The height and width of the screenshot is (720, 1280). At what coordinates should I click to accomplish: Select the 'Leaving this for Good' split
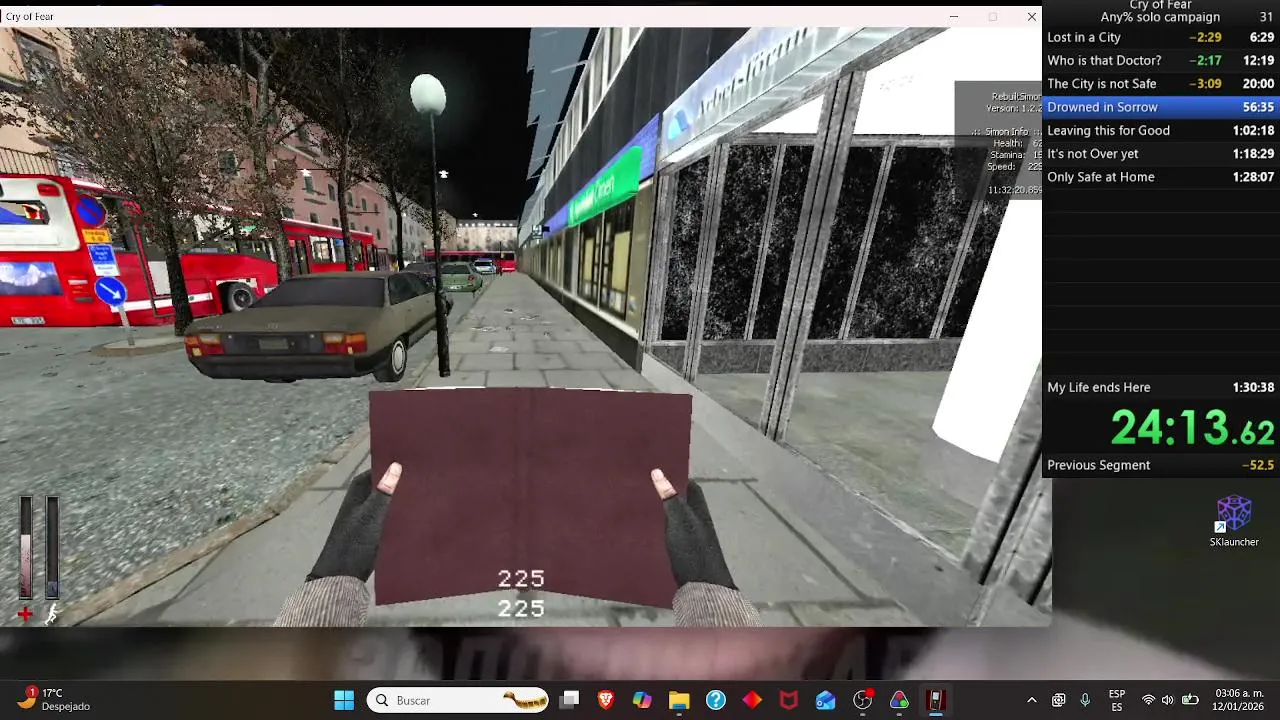point(1161,130)
